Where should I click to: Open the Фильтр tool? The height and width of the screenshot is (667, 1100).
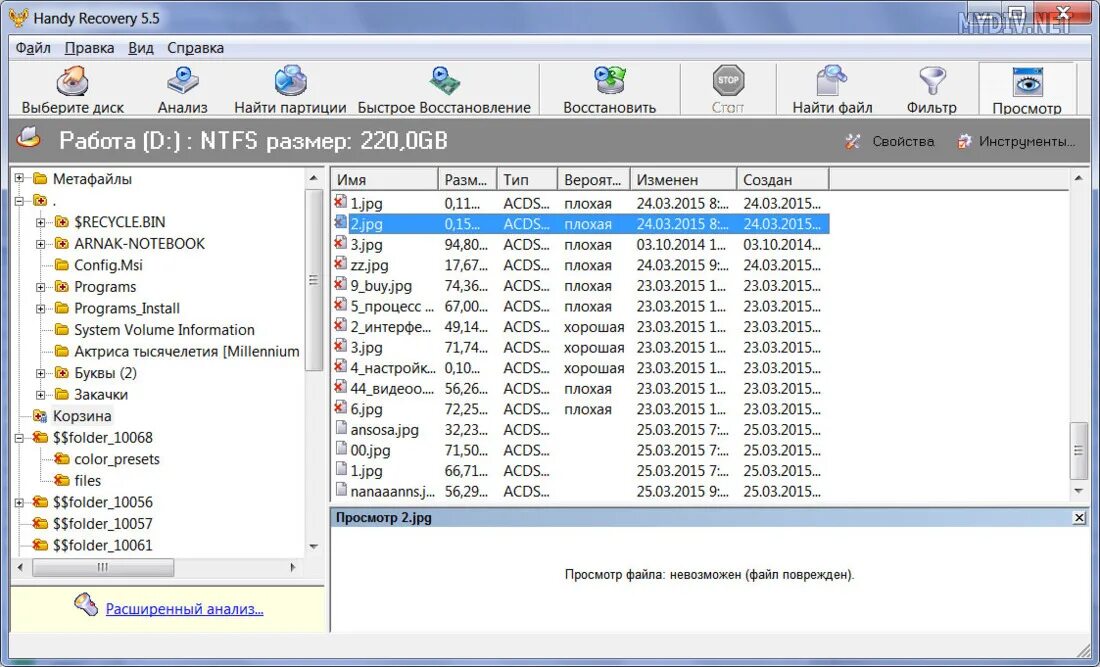click(x=931, y=90)
